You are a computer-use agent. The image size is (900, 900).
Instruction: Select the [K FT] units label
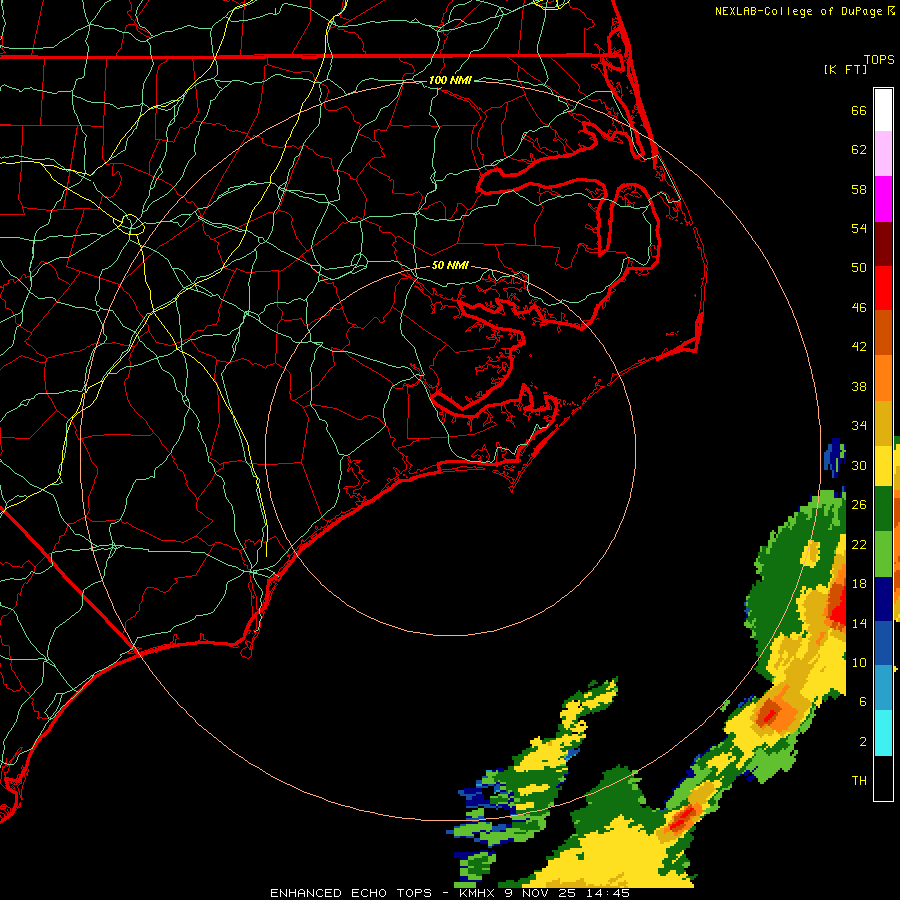tap(845, 69)
